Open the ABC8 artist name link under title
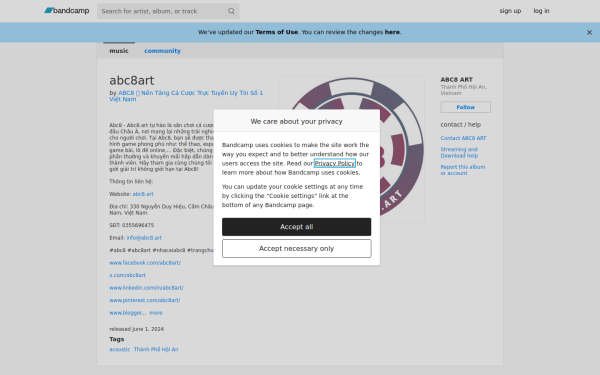Viewport: 600px width, 375px height. [186, 96]
